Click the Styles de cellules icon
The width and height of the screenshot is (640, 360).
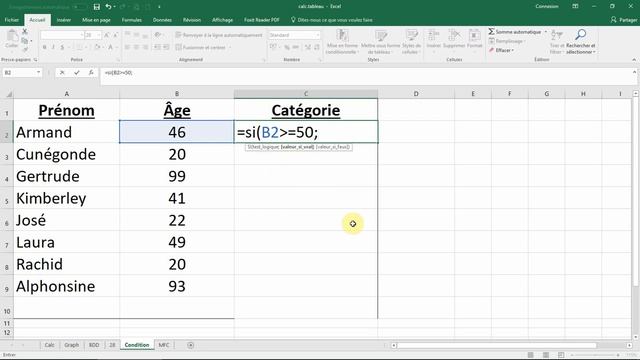[411, 36]
